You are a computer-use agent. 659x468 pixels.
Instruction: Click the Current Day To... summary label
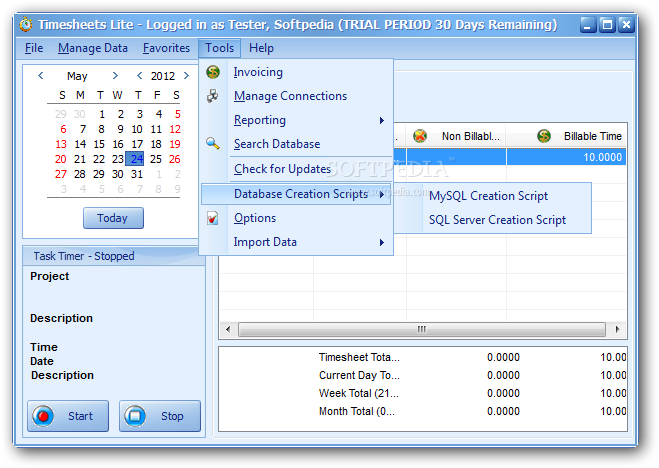coord(359,375)
